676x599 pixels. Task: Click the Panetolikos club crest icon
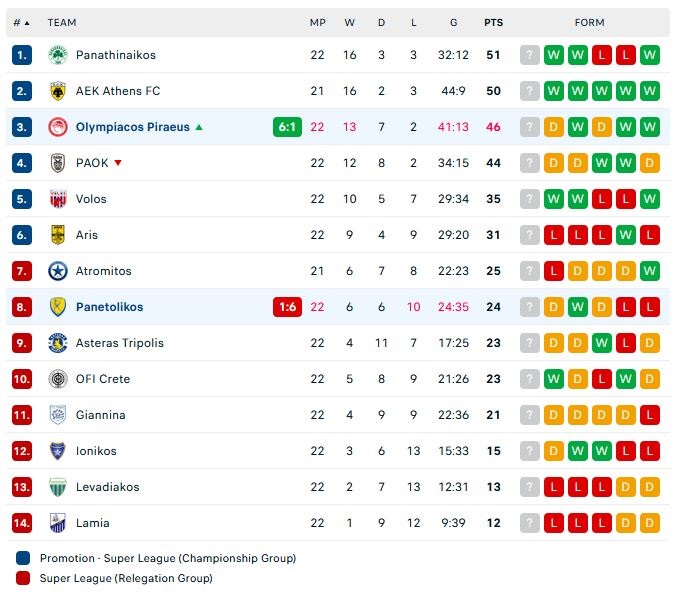(57, 307)
